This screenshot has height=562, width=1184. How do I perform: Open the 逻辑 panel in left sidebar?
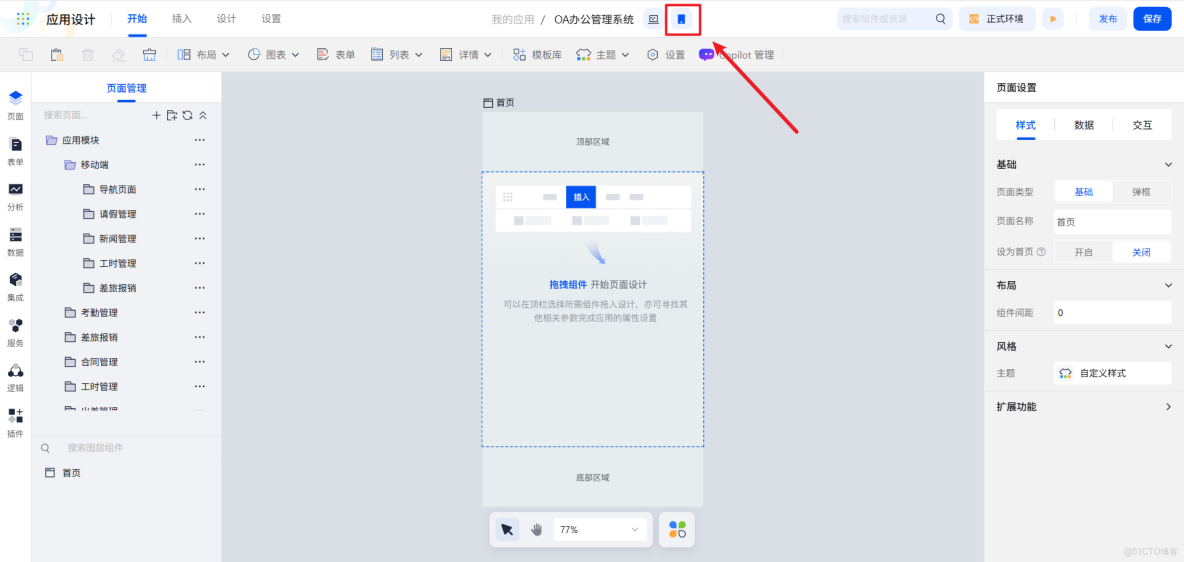coord(15,378)
